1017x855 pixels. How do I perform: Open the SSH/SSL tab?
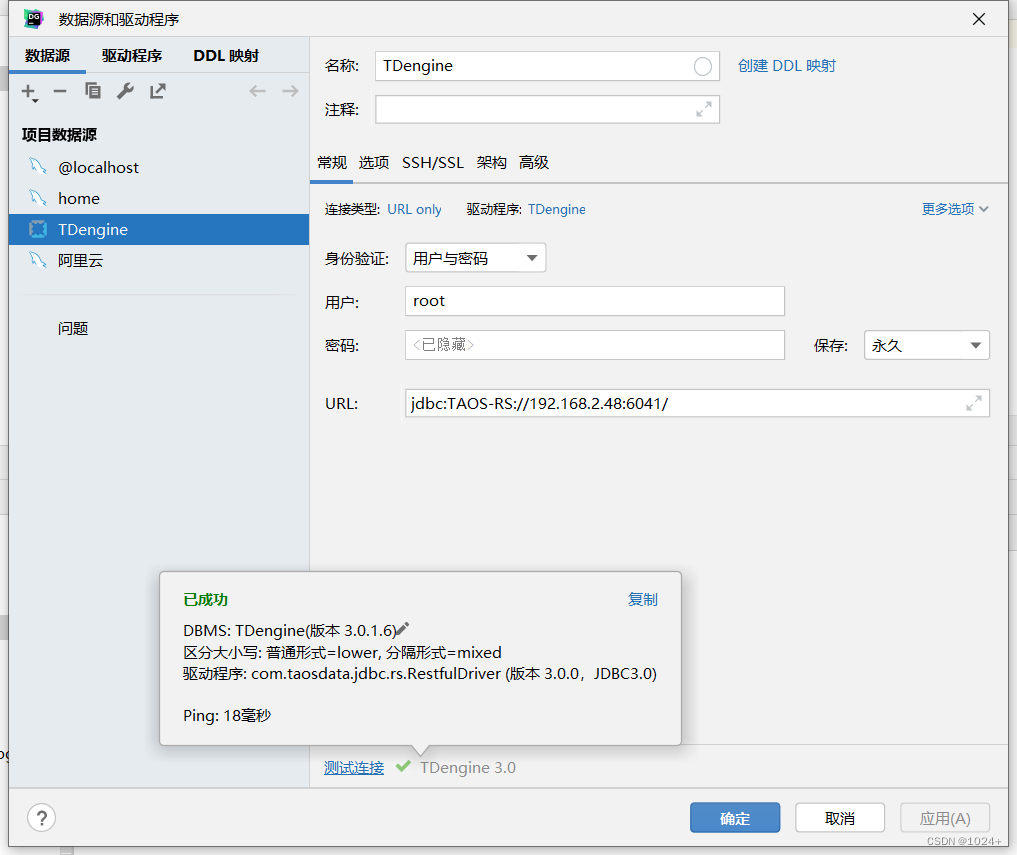click(x=433, y=162)
